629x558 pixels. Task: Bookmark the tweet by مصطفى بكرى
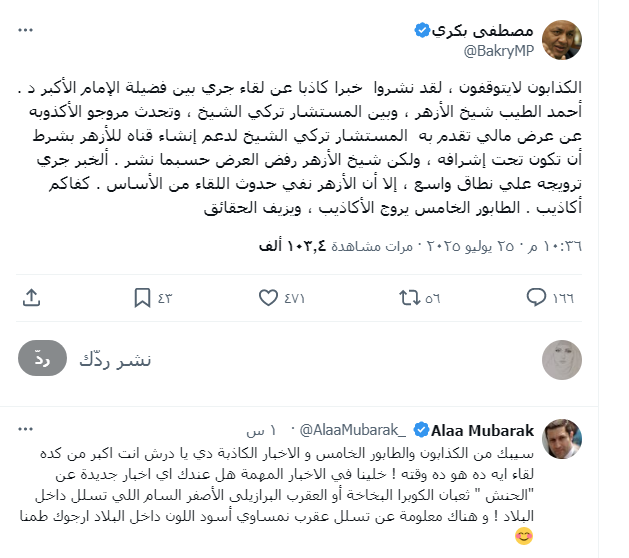(142, 297)
